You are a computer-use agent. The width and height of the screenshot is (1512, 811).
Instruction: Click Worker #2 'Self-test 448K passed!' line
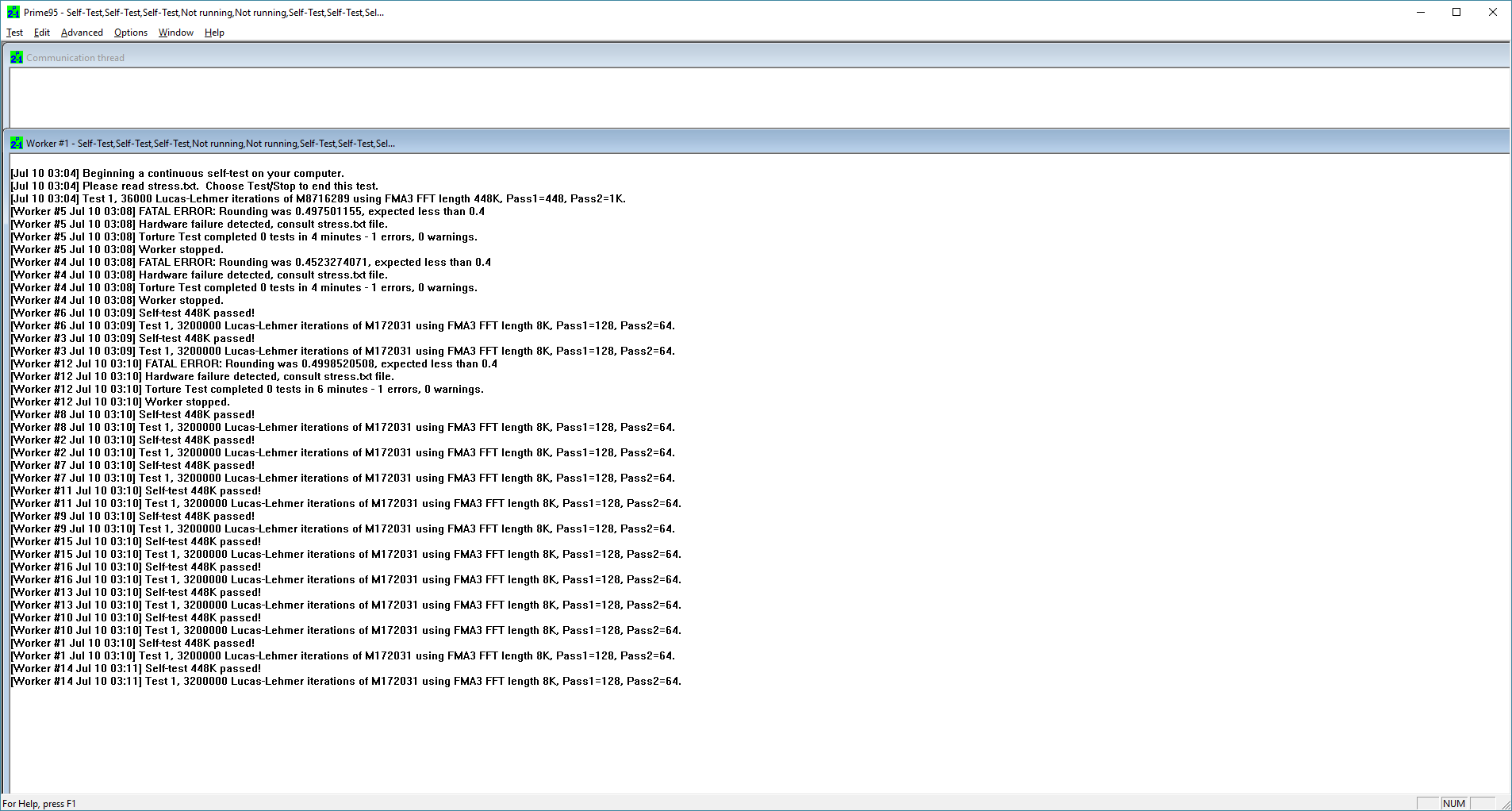pos(132,440)
